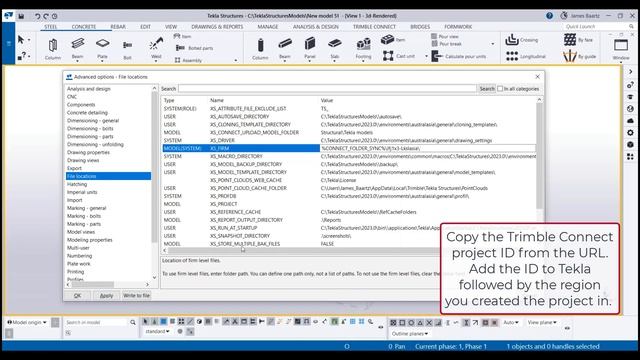Open the View plane dropdown
The image size is (640, 360).
[542, 322]
